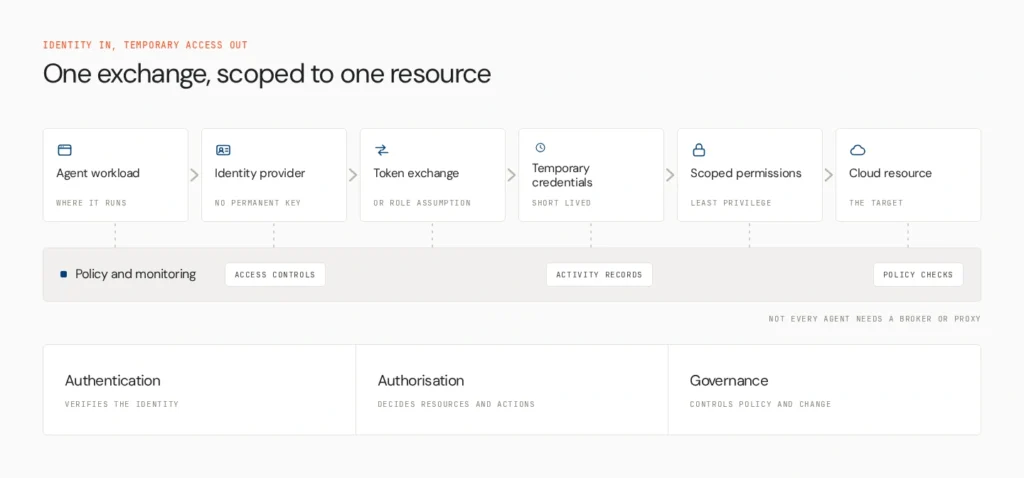
Task: Click the swap arrows icon on Token exchange
Action: coord(381,150)
